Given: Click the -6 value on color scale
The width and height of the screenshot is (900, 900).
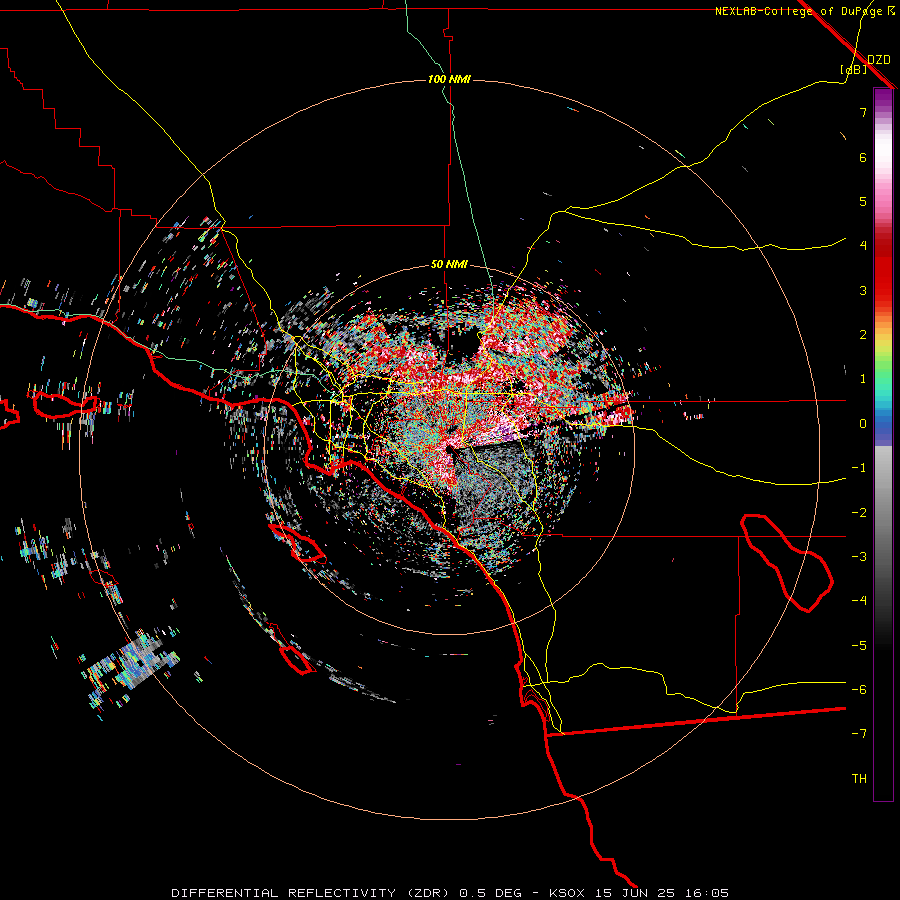Looking at the screenshot, I should coord(859,689).
